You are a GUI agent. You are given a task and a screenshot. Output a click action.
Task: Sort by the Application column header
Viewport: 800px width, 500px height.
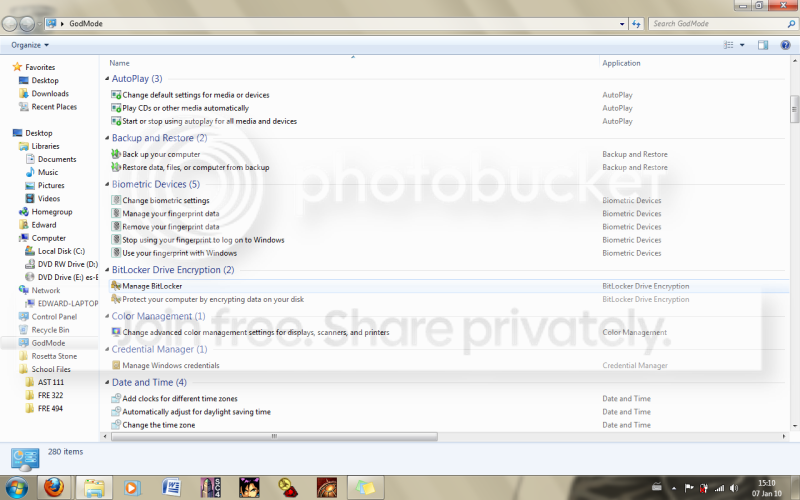coord(621,63)
